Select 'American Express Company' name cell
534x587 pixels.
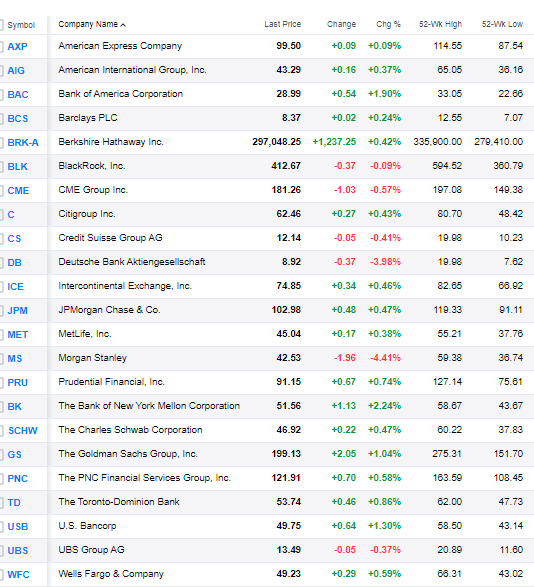[x=120, y=46]
